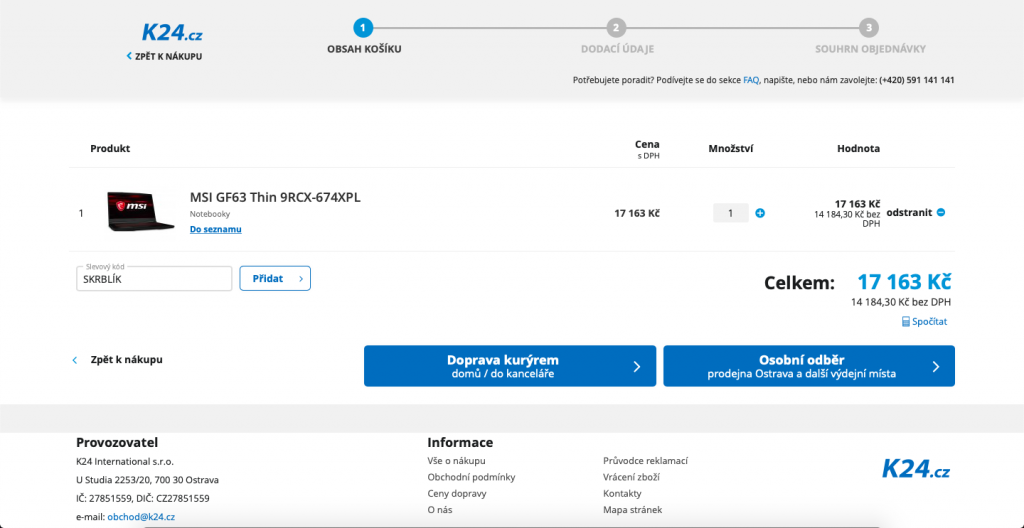This screenshot has width=1024, height=528.
Task: Click the 'Spočítat' calculator link
Action: [924, 322]
